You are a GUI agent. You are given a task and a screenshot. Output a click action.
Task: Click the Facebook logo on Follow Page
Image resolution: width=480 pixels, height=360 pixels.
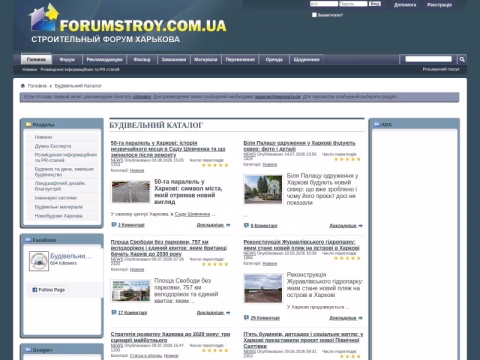pyautogui.click(x=35, y=290)
